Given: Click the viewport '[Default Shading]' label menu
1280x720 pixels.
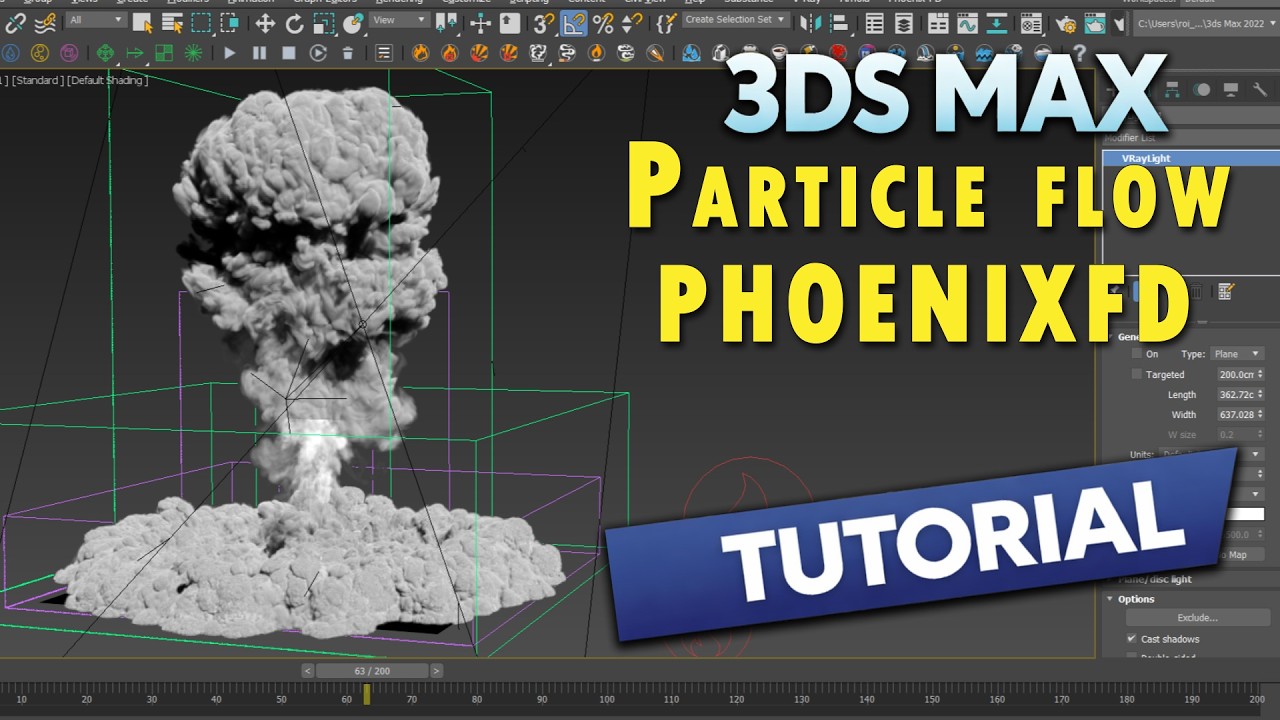Looking at the screenshot, I should tap(107, 80).
